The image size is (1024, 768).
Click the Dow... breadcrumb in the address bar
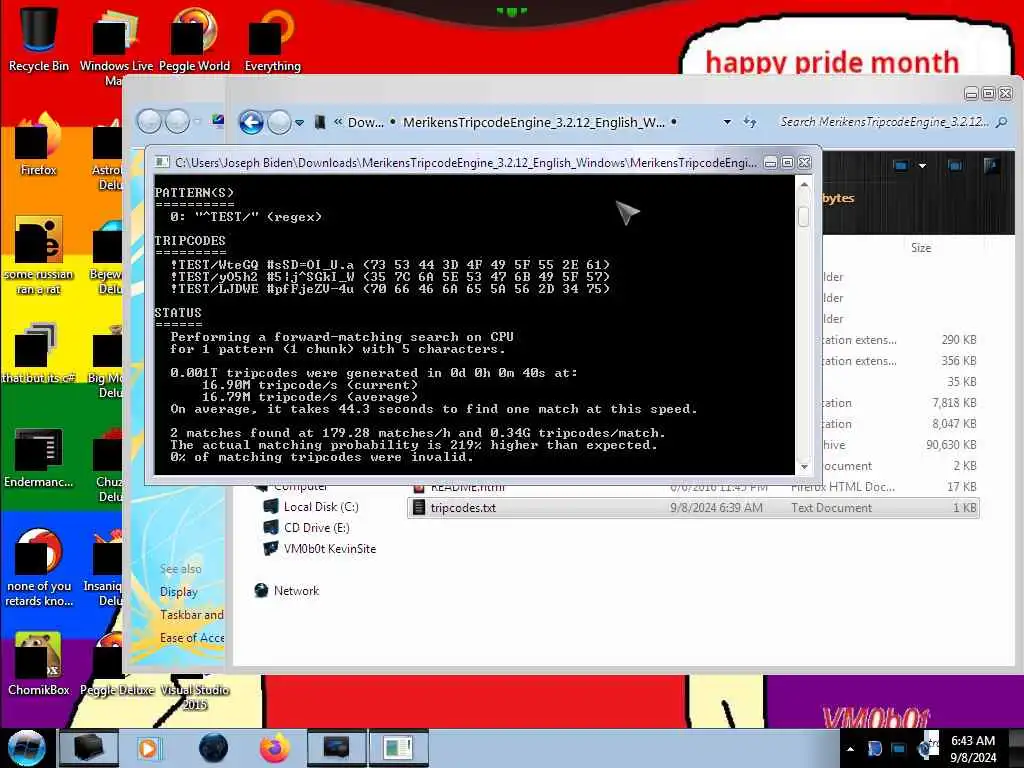[366, 122]
